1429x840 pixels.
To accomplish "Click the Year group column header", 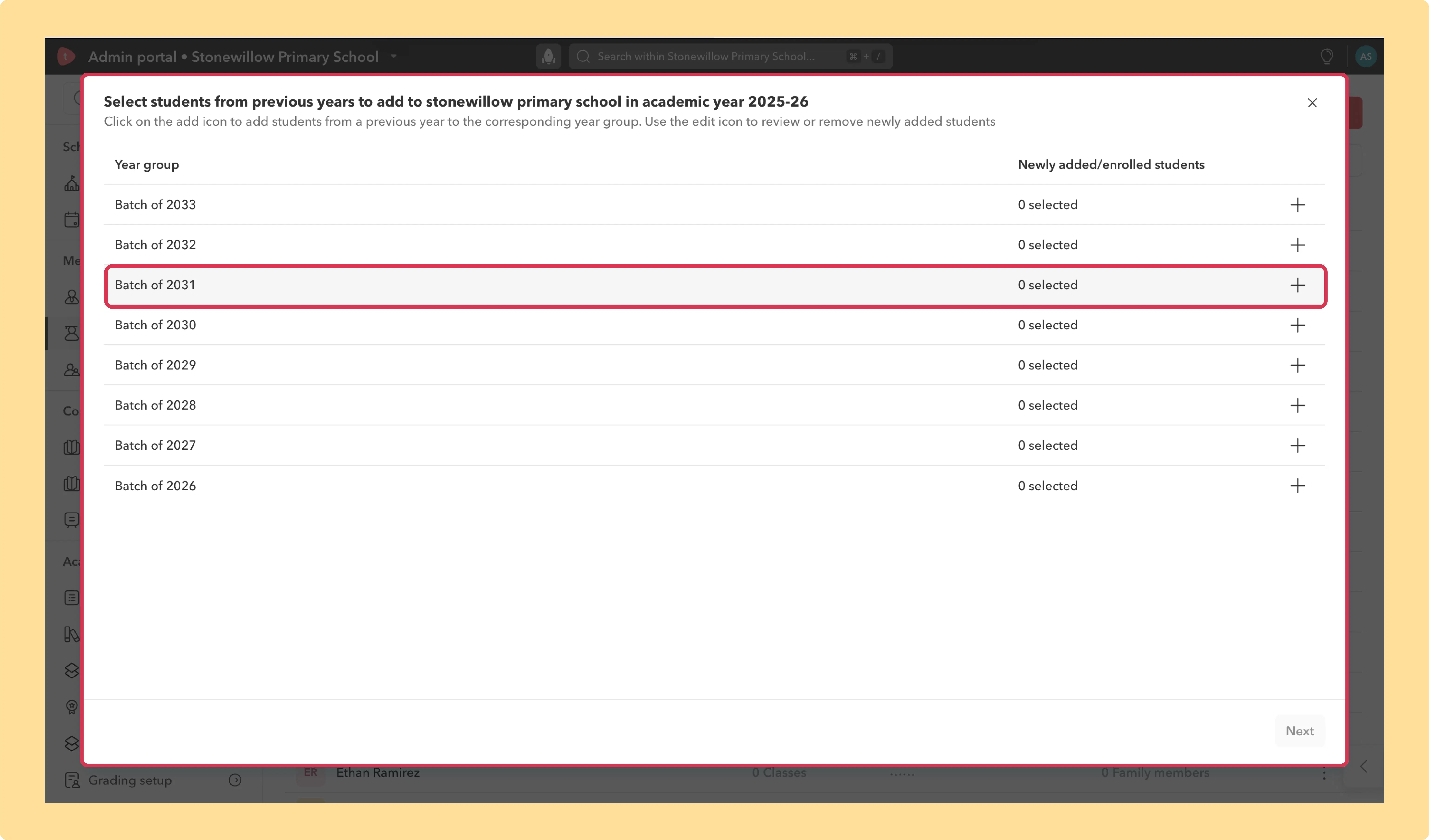I will [x=147, y=165].
